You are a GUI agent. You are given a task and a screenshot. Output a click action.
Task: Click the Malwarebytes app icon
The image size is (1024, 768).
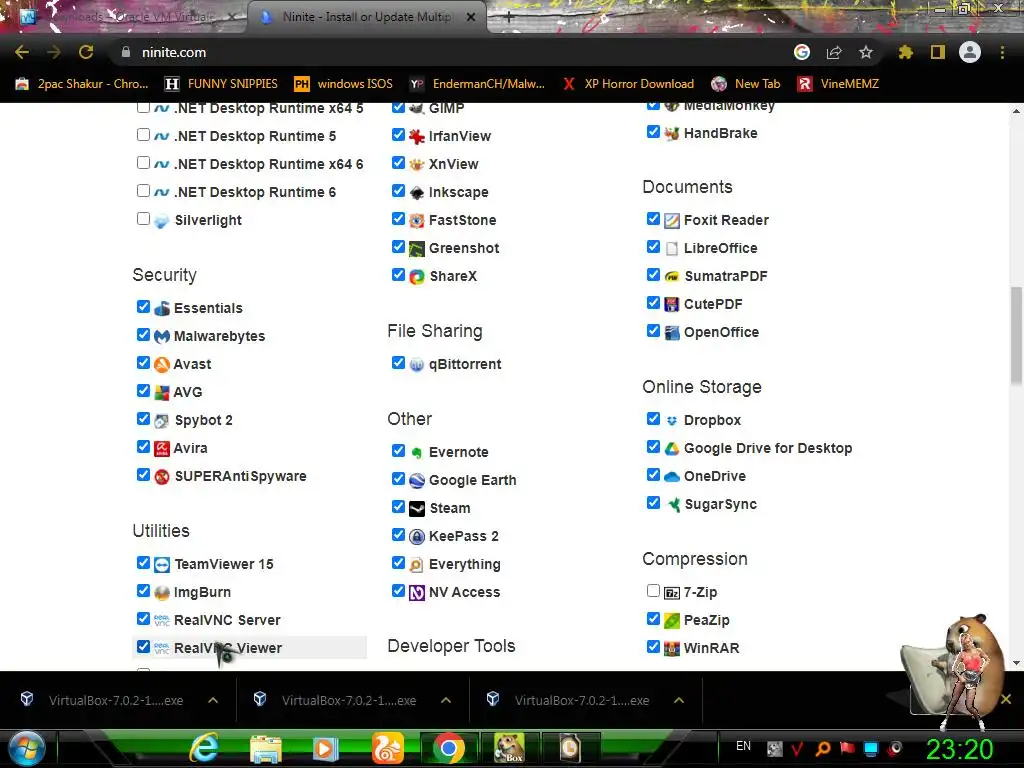[x=162, y=336]
